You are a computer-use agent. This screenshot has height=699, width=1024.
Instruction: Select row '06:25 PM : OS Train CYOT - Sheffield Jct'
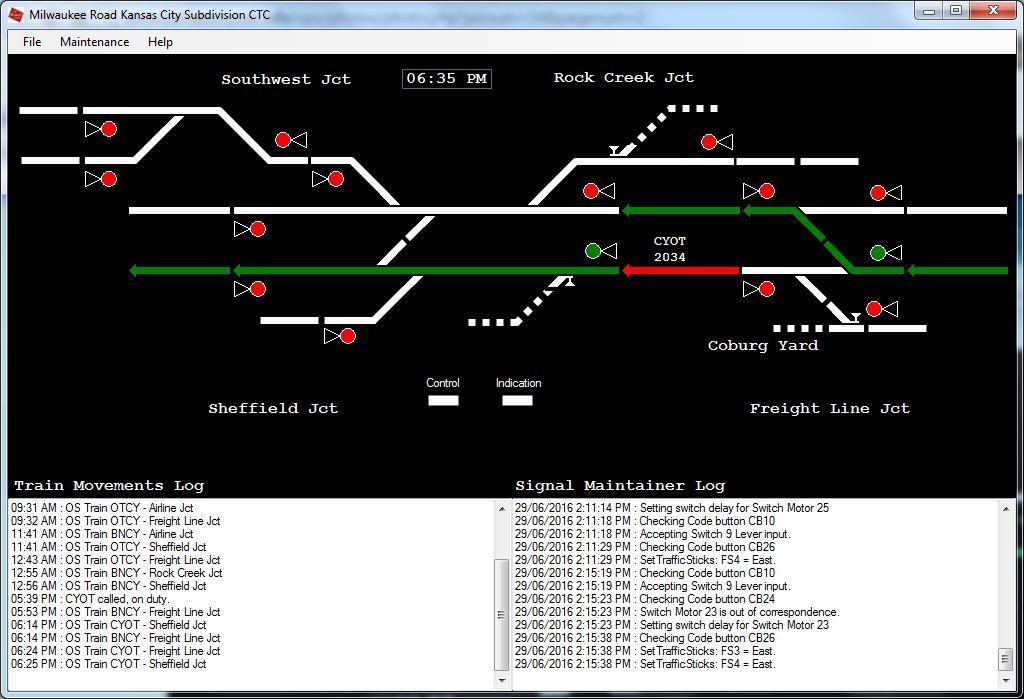point(108,664)
